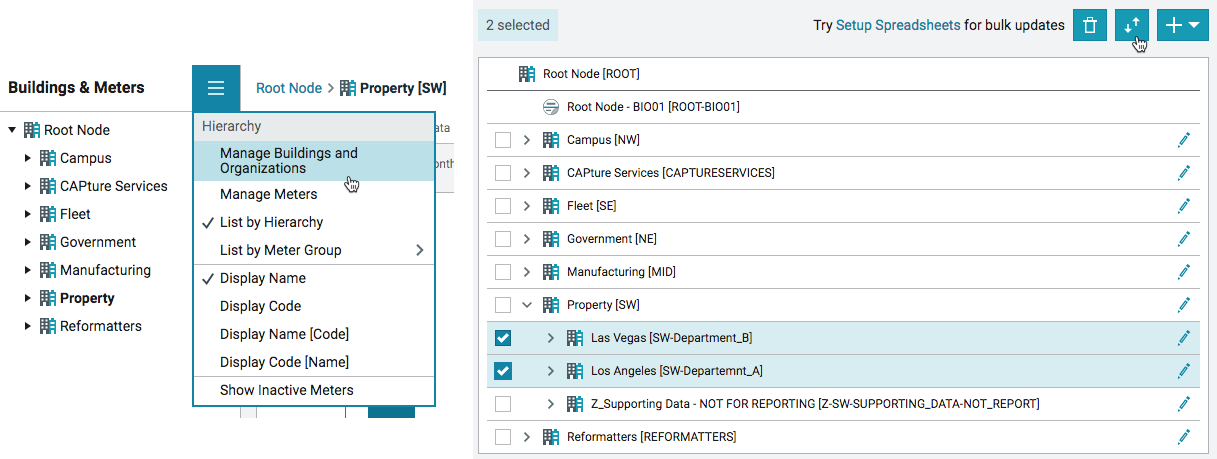Select CAPture Services in left tree
1217x459 pixels.
114,186
